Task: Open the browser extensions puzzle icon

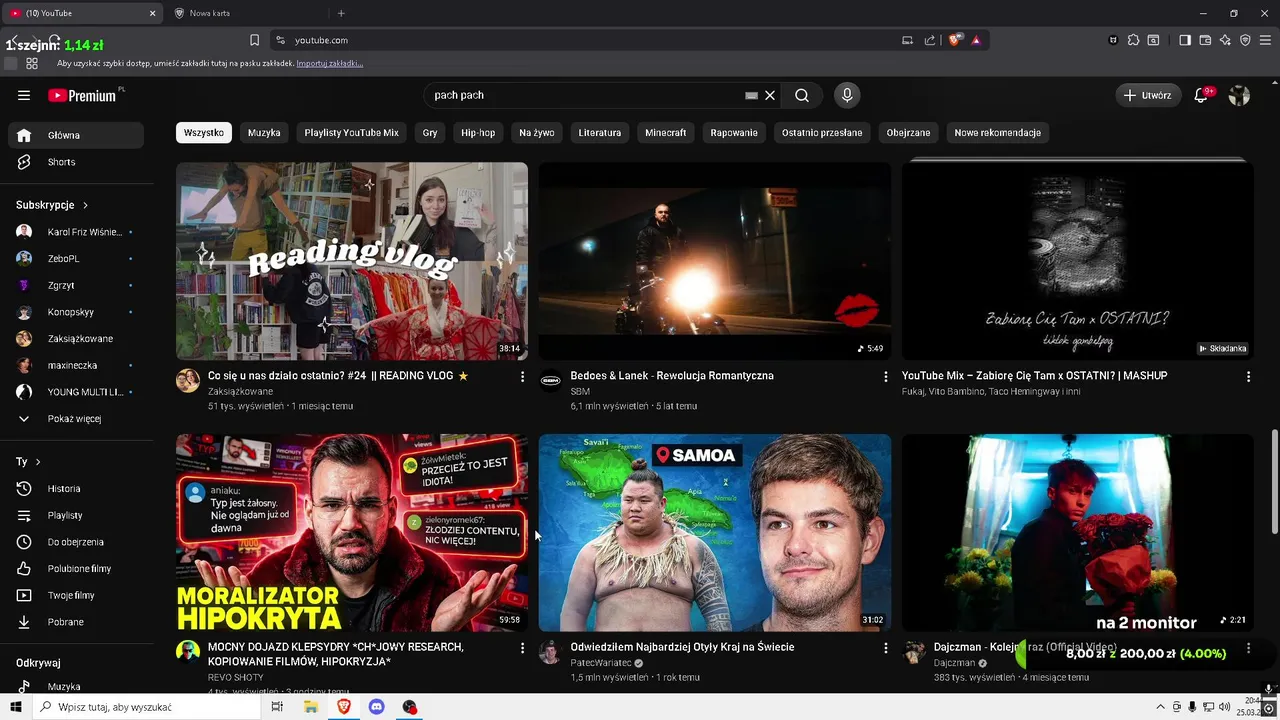Action: pos(1133,40)
